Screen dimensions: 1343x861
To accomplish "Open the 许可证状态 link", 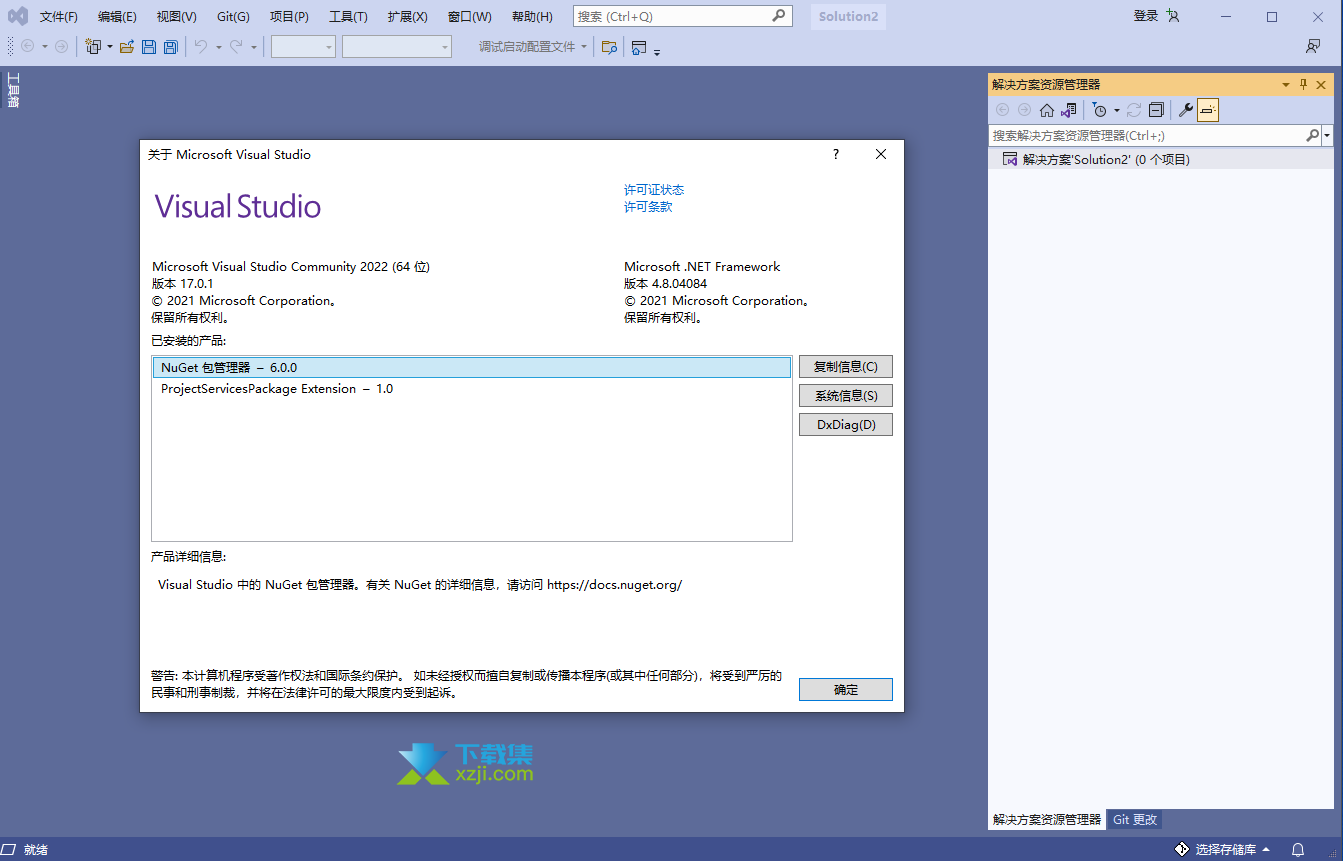I will pyautogui.click(x=654, y=190).
